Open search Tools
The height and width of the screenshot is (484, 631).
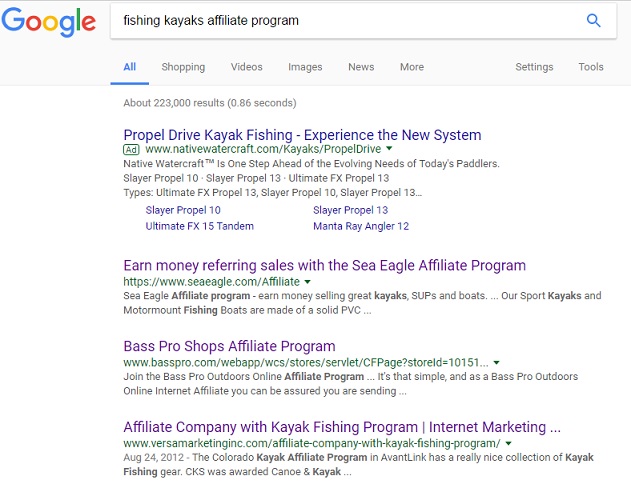pyautogui.click(x=591, y=67)
